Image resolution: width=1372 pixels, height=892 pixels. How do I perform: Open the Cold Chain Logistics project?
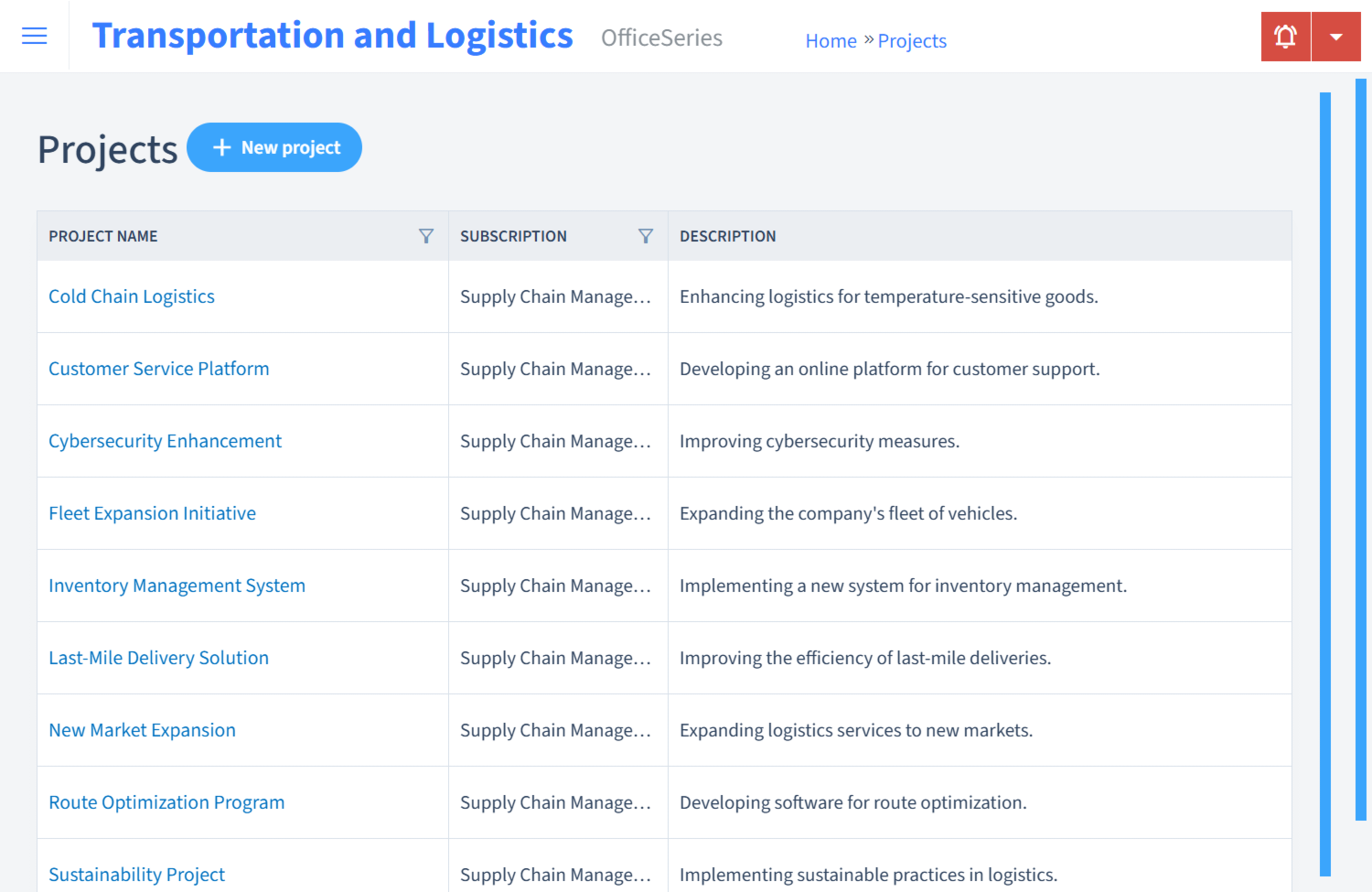click(131, 296)
